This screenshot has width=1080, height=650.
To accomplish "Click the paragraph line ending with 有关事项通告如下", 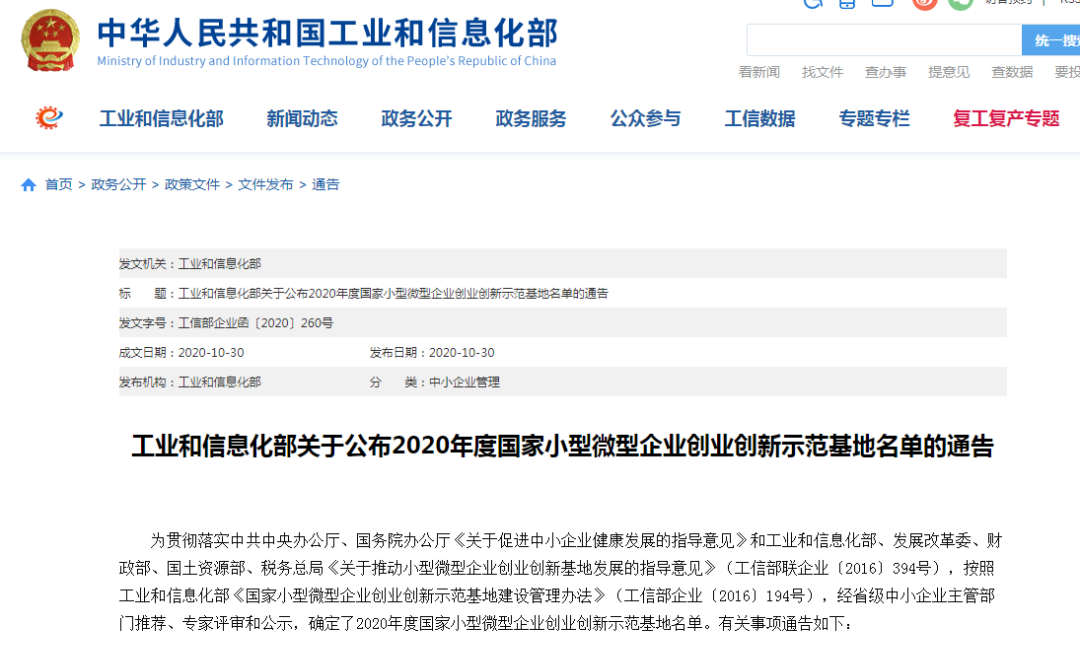I will [486, 623].
